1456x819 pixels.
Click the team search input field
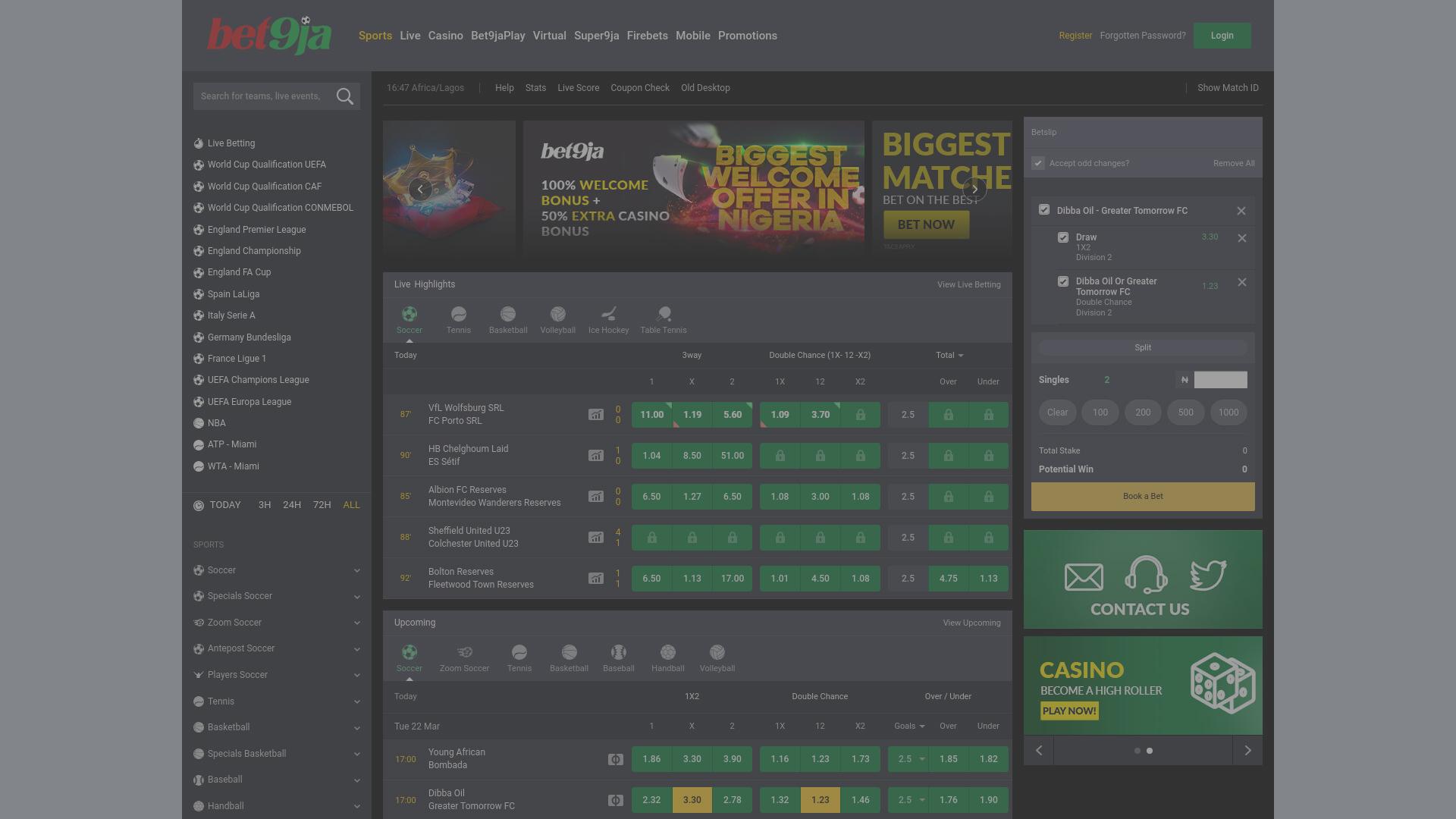(262, 96)
